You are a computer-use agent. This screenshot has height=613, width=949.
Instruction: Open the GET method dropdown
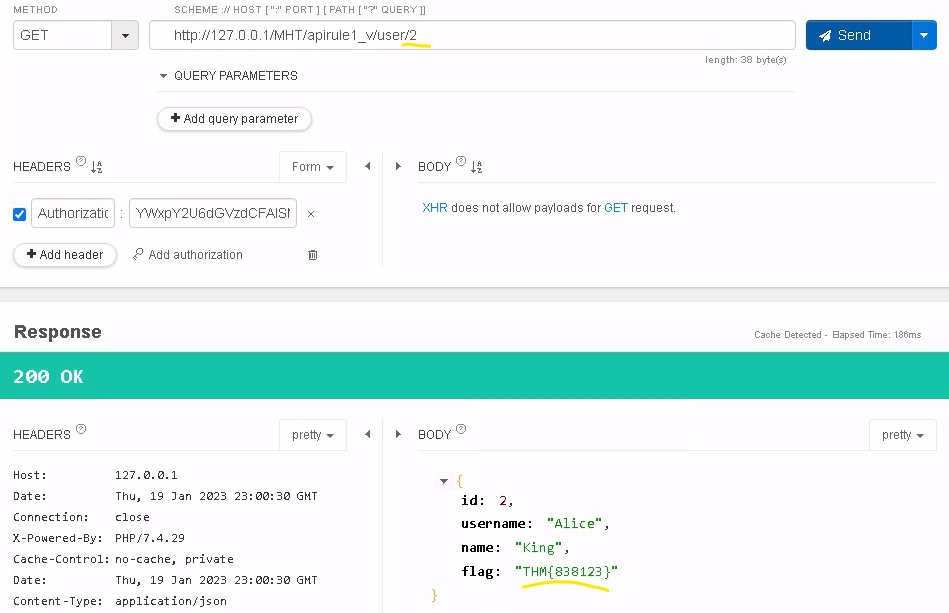click(x=124, y=35)
